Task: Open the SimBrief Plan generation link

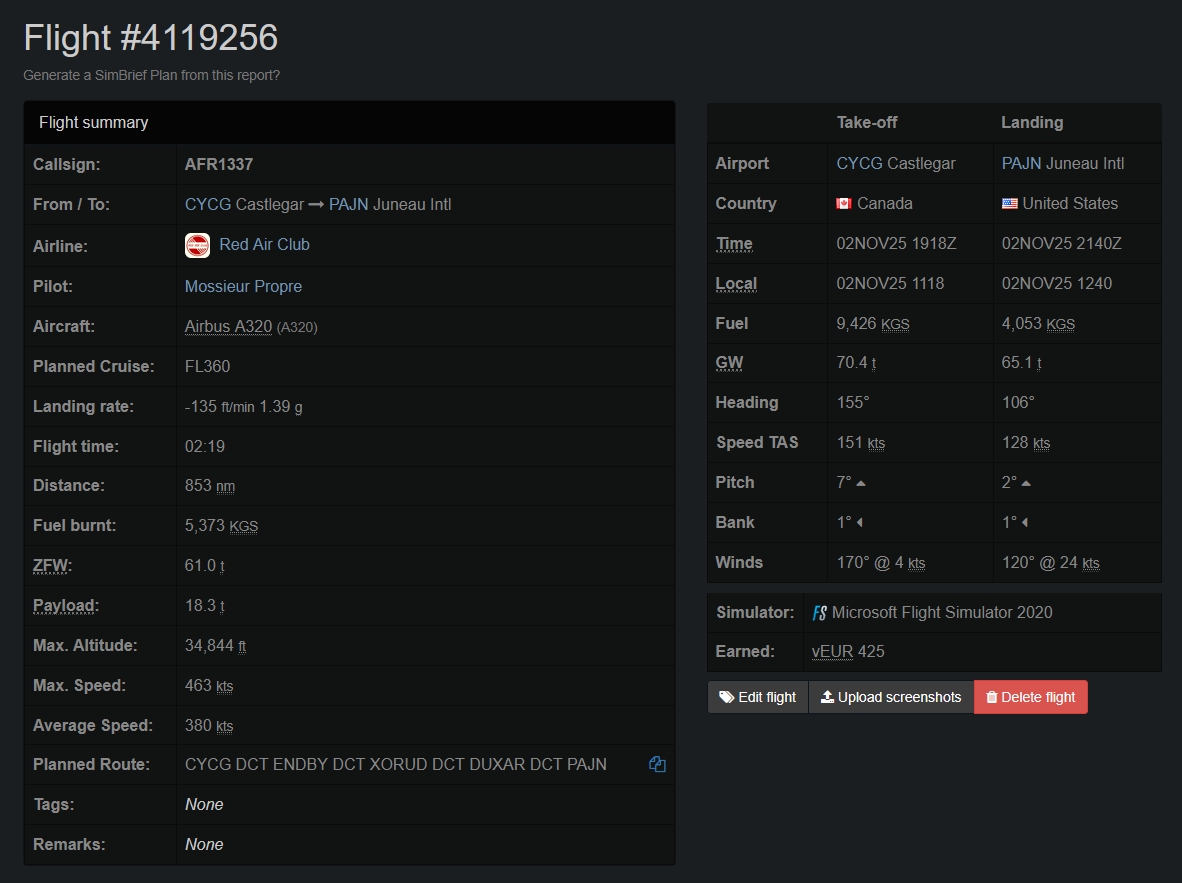Action: (151, 75)
